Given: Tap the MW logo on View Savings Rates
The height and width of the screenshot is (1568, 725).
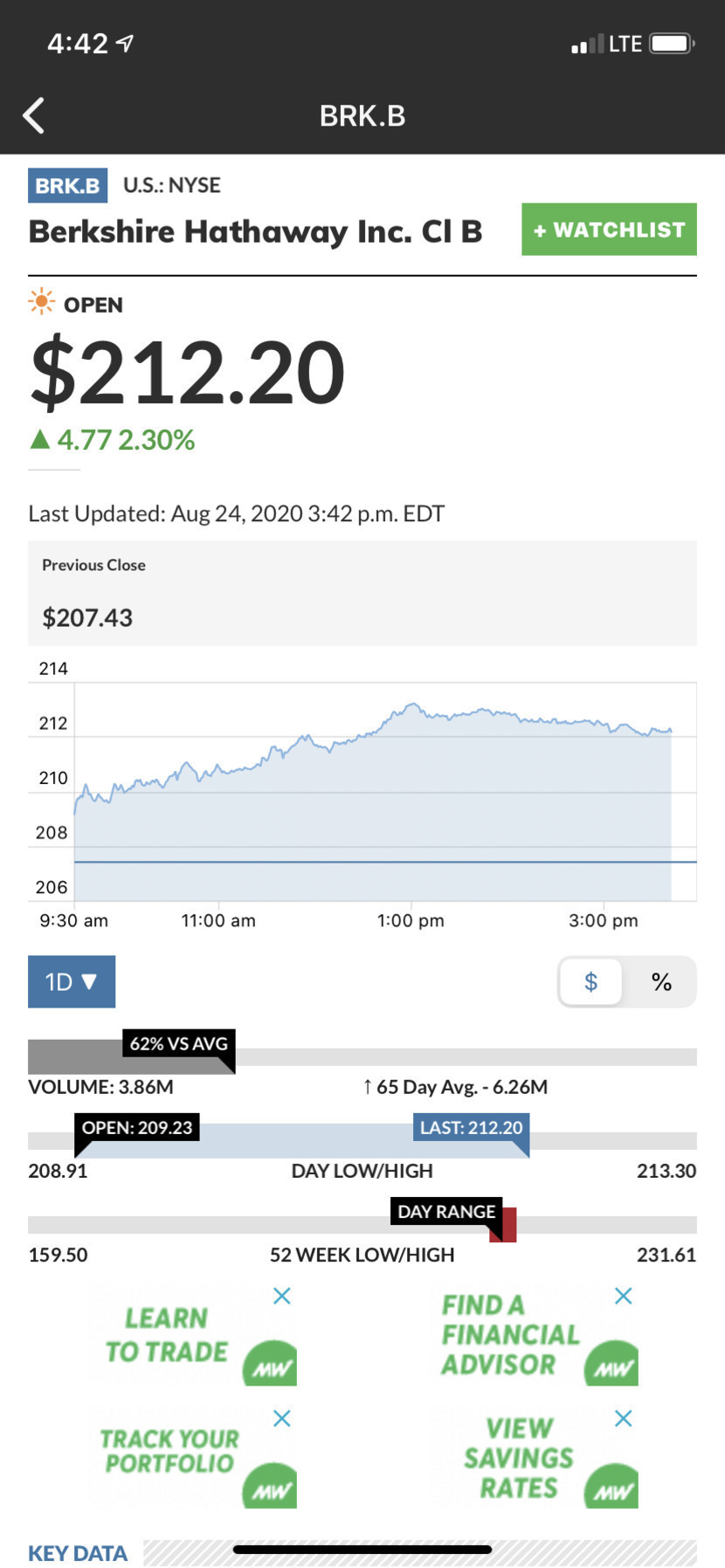Looking at the screenshot, I should coord(611,1488).
